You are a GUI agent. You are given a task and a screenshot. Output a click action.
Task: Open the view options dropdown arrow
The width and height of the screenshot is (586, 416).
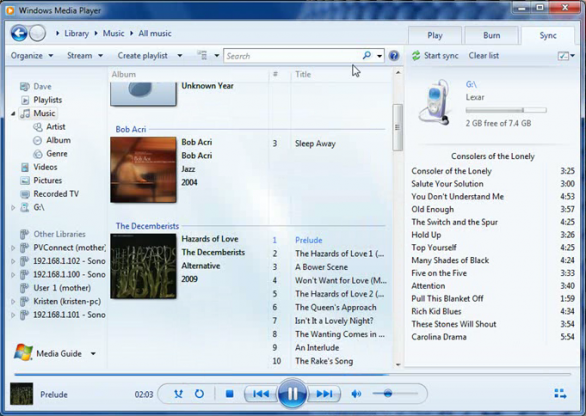[x=217, y=56]
